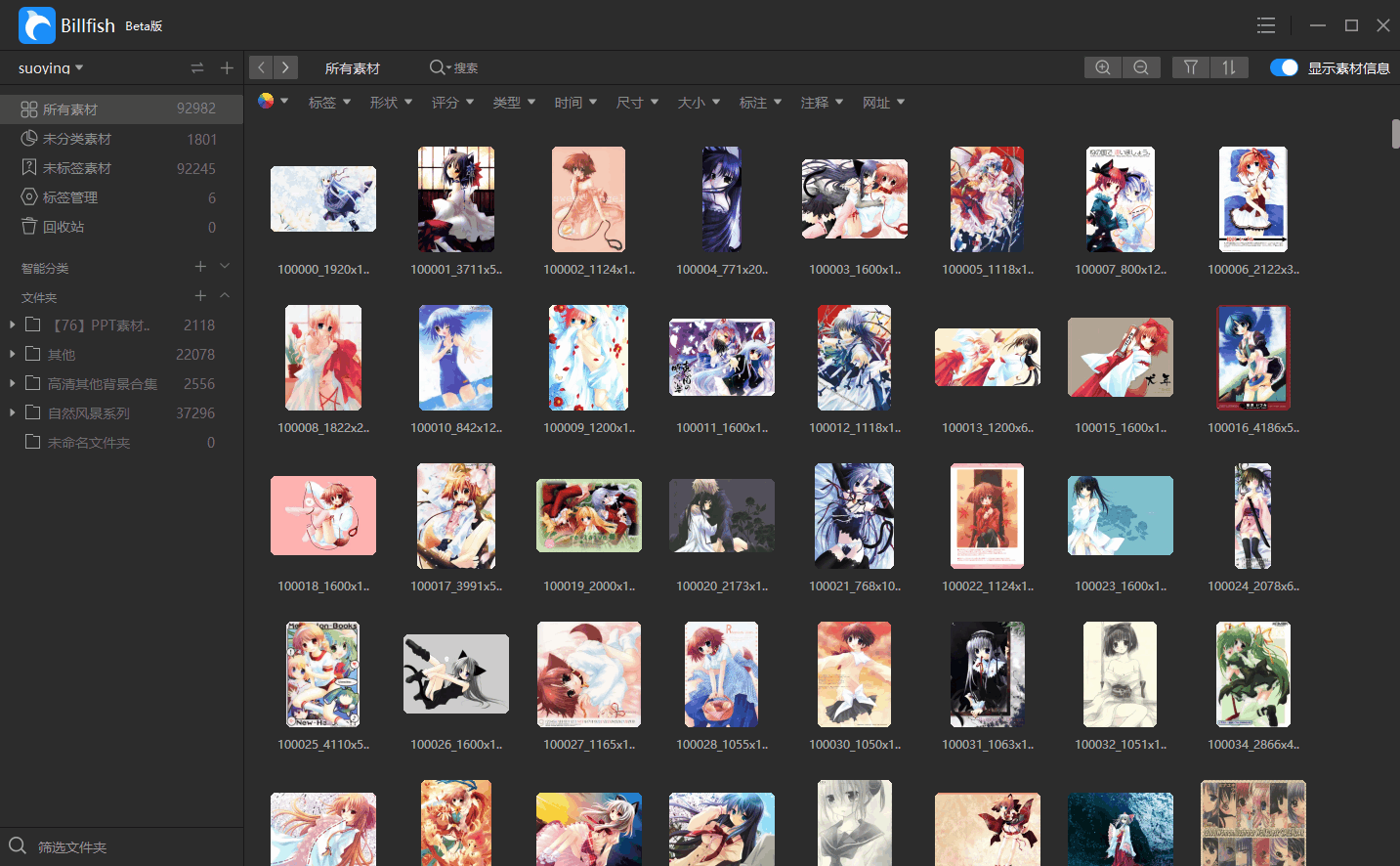The width and height of the screenshot is (1400, 866).
Task: Go back with the left arrow button
Action: click(261, 67)
